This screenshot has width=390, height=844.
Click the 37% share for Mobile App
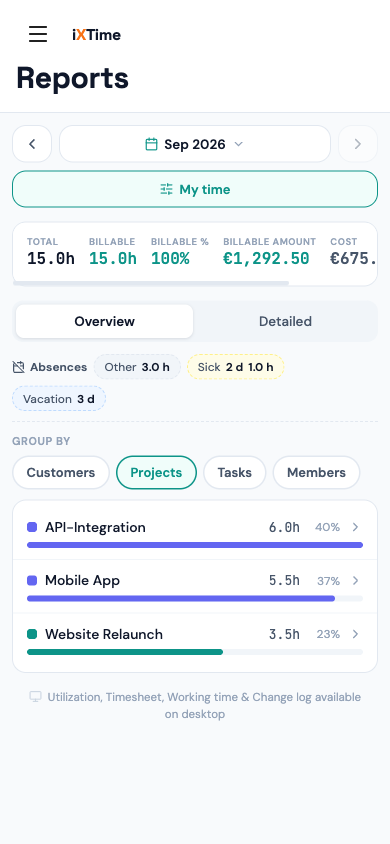[328, 581]
